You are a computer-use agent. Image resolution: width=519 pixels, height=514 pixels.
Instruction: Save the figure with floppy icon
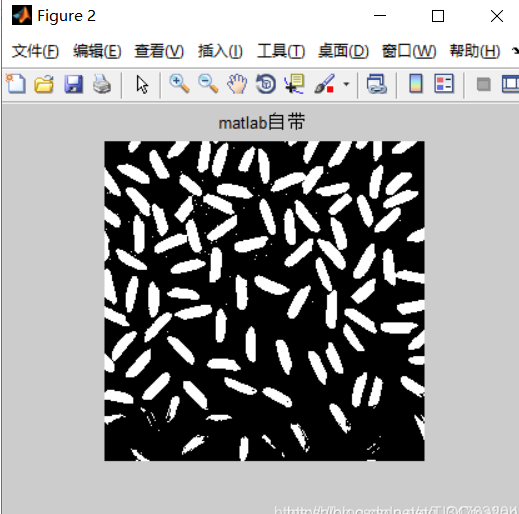pyautogui.click(x=73, y=84)
